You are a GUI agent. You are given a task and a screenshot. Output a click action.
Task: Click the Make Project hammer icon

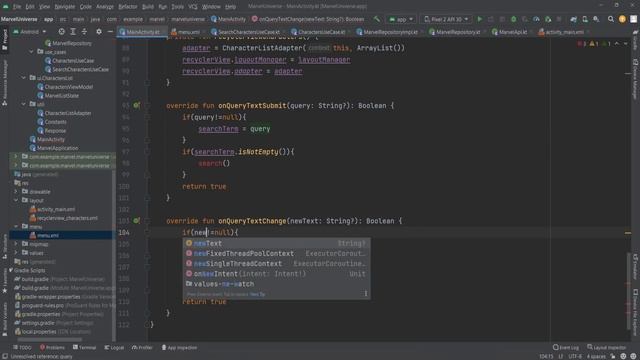click(x=376, y=19)
